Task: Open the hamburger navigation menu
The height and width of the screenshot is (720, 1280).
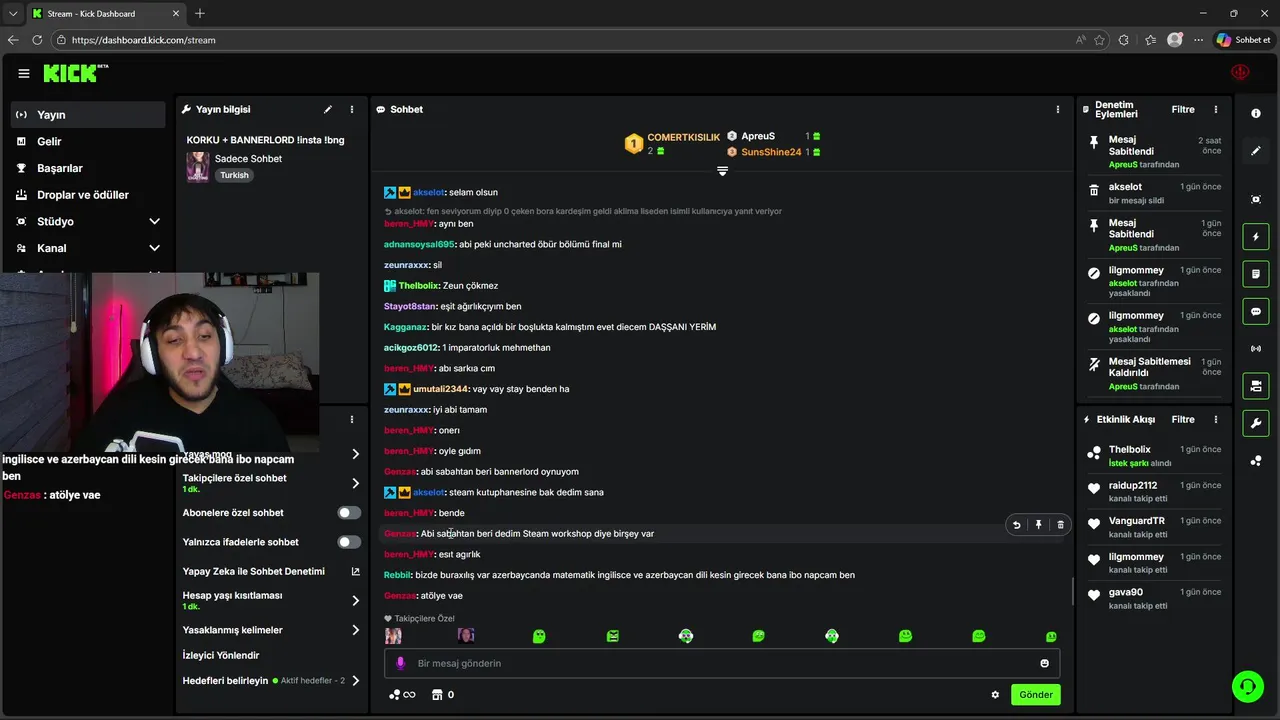Action: (24, 73)
